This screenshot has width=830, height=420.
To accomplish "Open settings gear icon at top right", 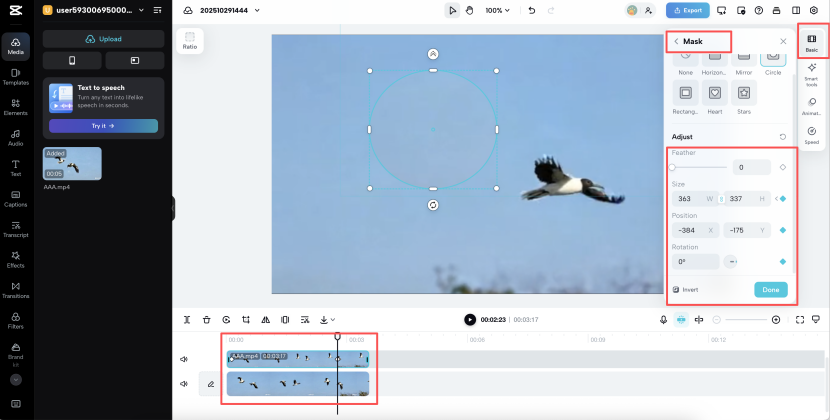I will point(814,10).
